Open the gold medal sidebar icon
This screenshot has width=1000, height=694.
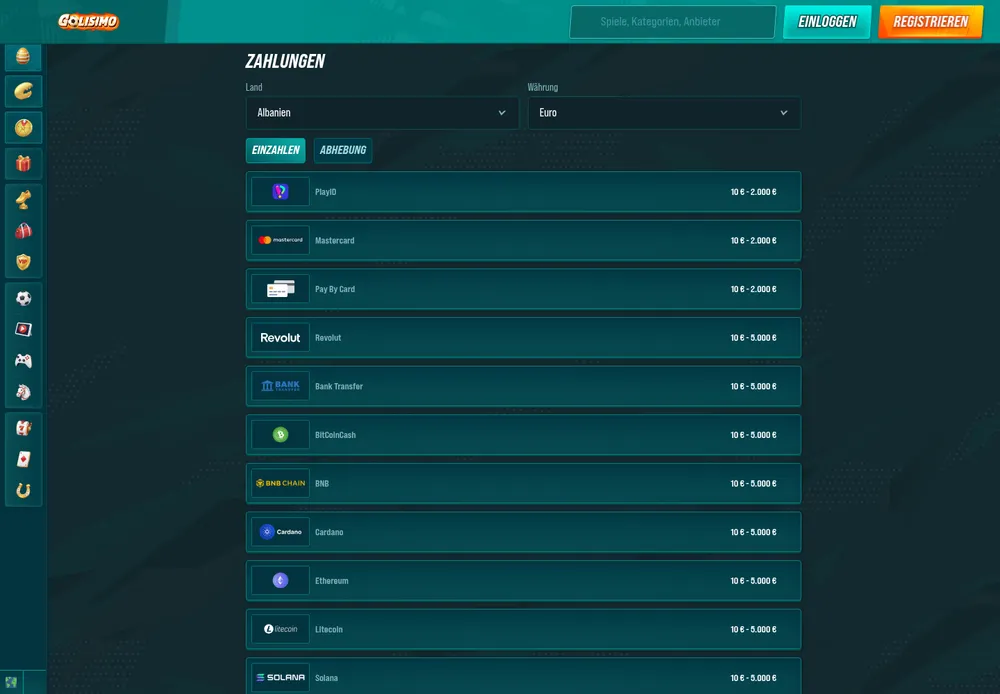[23, 128]
